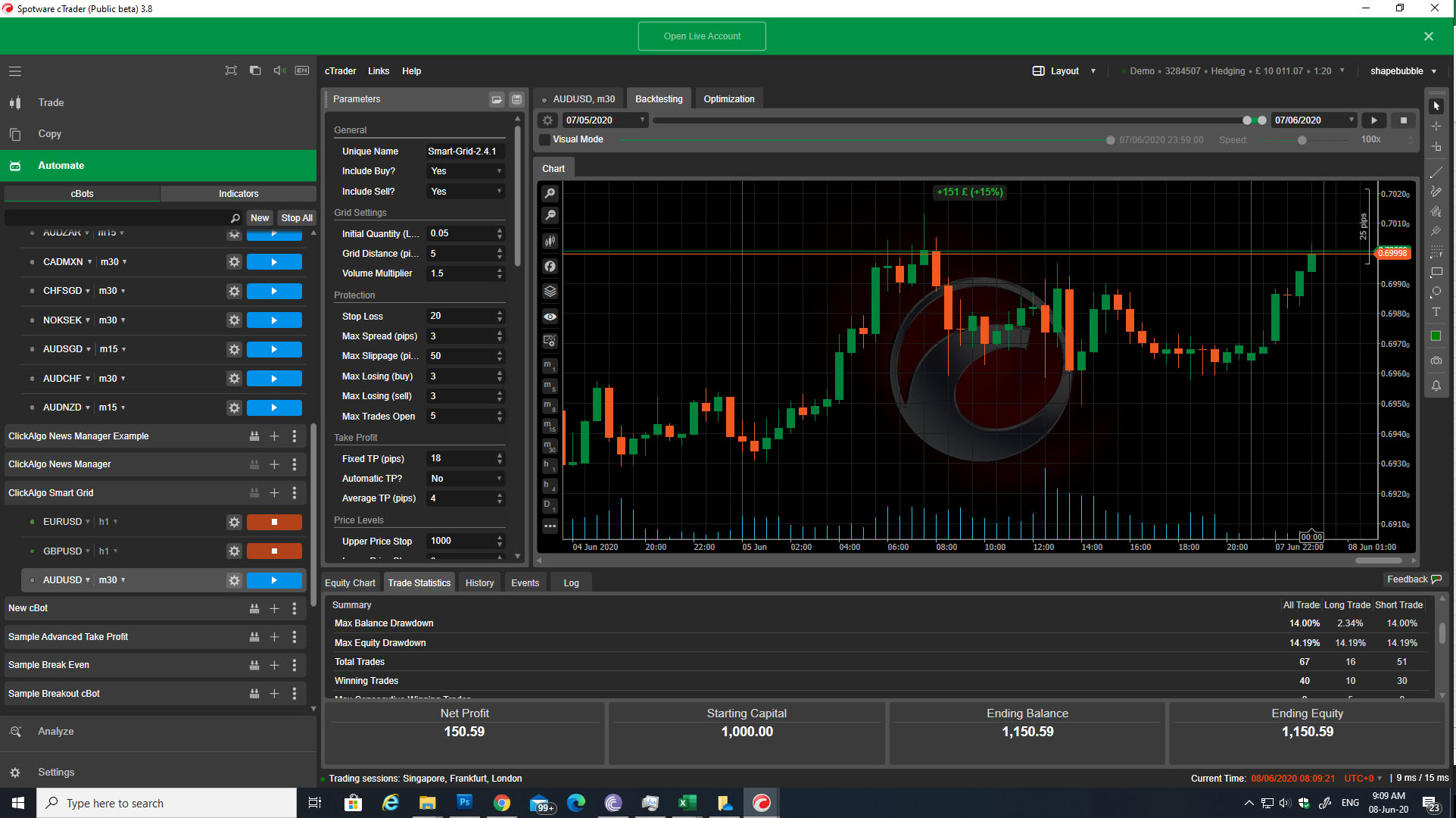Stop the EURUSD h1 running instance
The height and width of the screenshot is (818, 1456).
click(274, 522)
